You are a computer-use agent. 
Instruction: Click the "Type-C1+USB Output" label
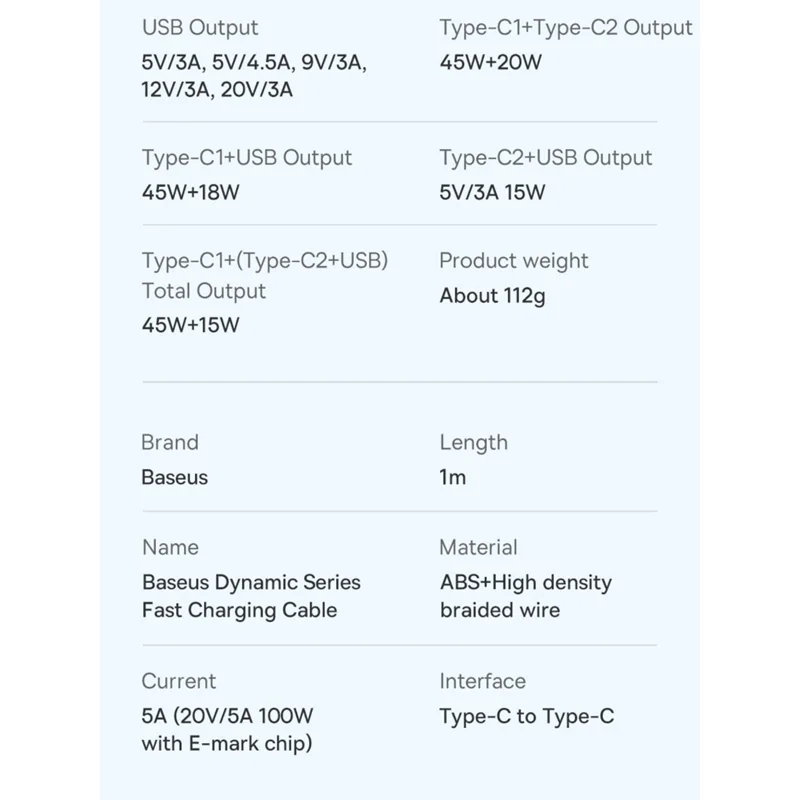click(x=247, y=158)
